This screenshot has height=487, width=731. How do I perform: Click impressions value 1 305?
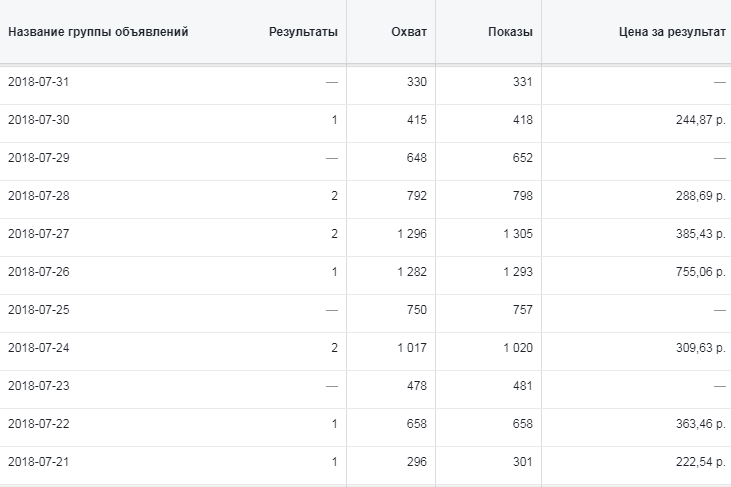[518, 234]
